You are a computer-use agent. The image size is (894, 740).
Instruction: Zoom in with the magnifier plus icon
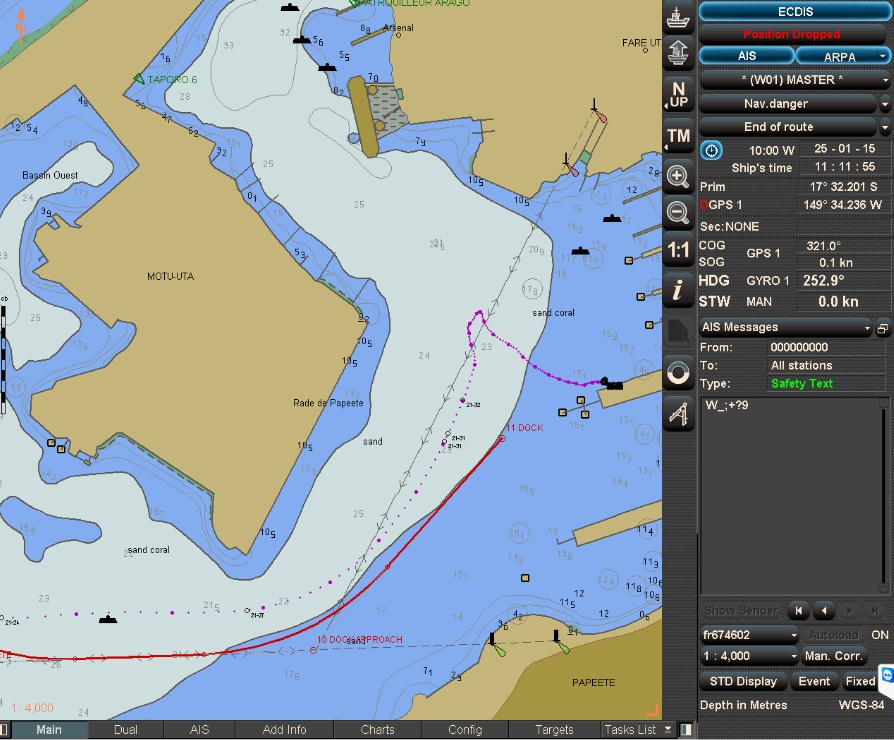click(x=679, y=178)
